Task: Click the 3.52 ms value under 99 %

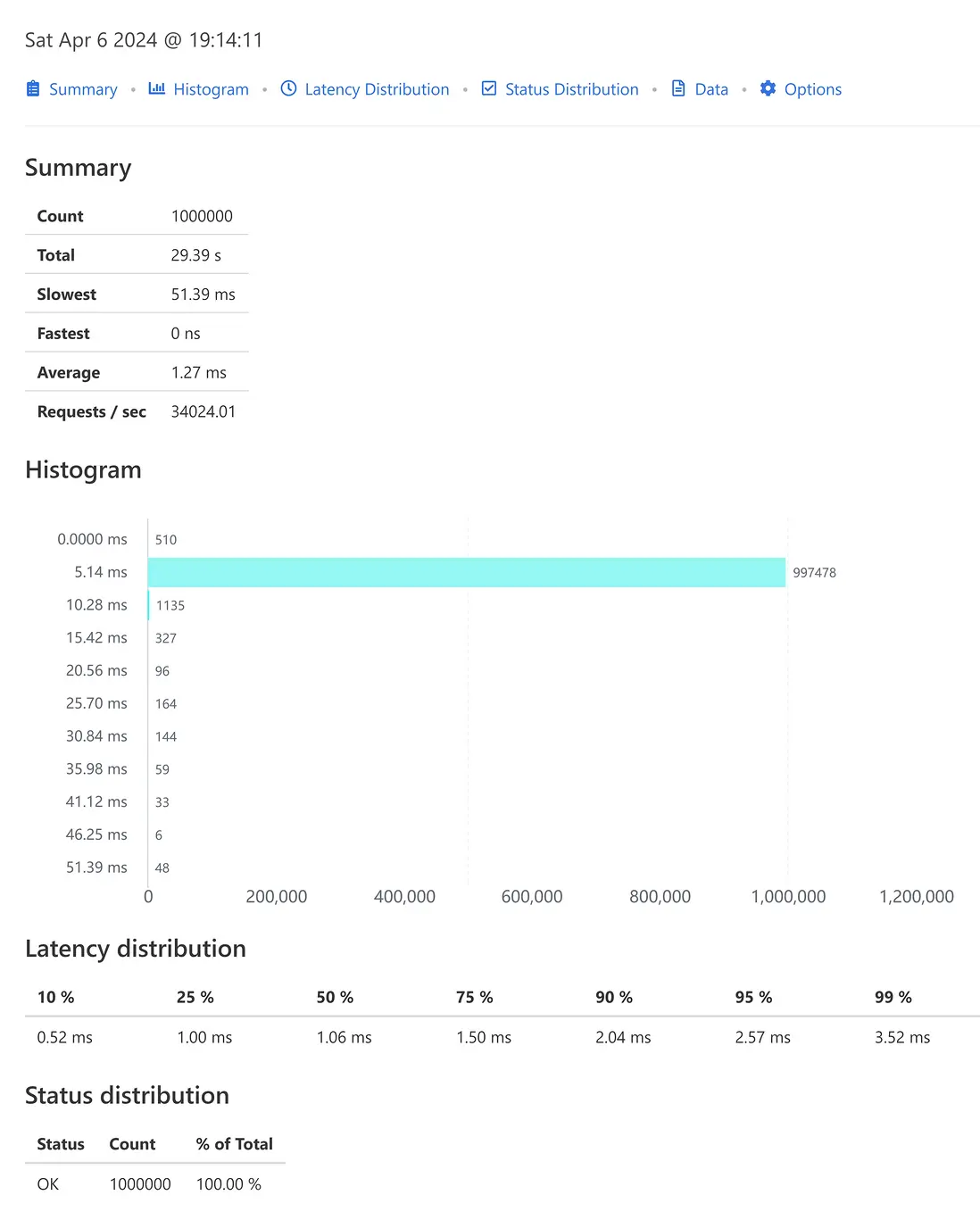Action: point(901,1037)
